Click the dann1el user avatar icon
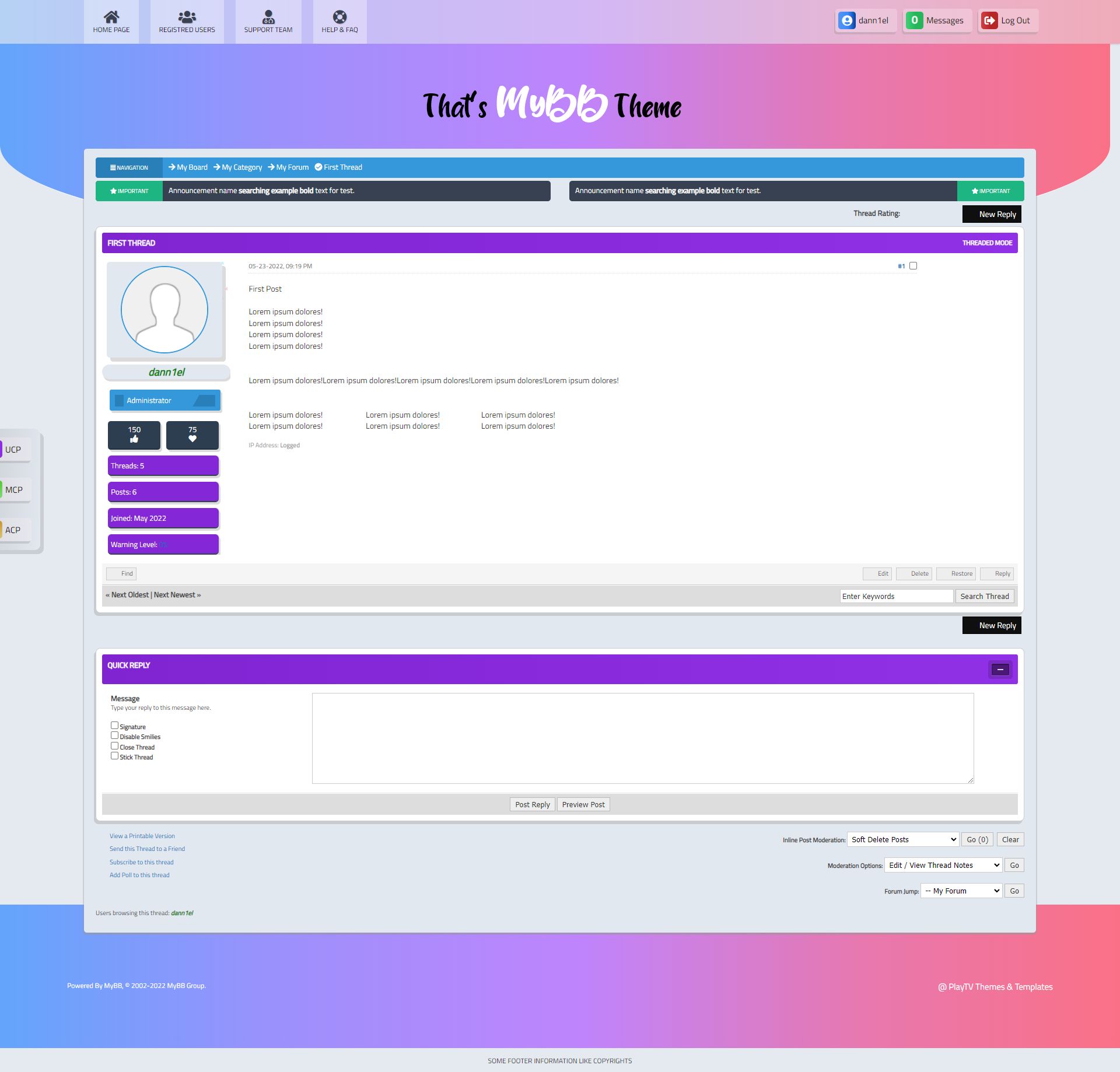The width and height of the screenshot is (1120, 1072). tap(846, 20)
